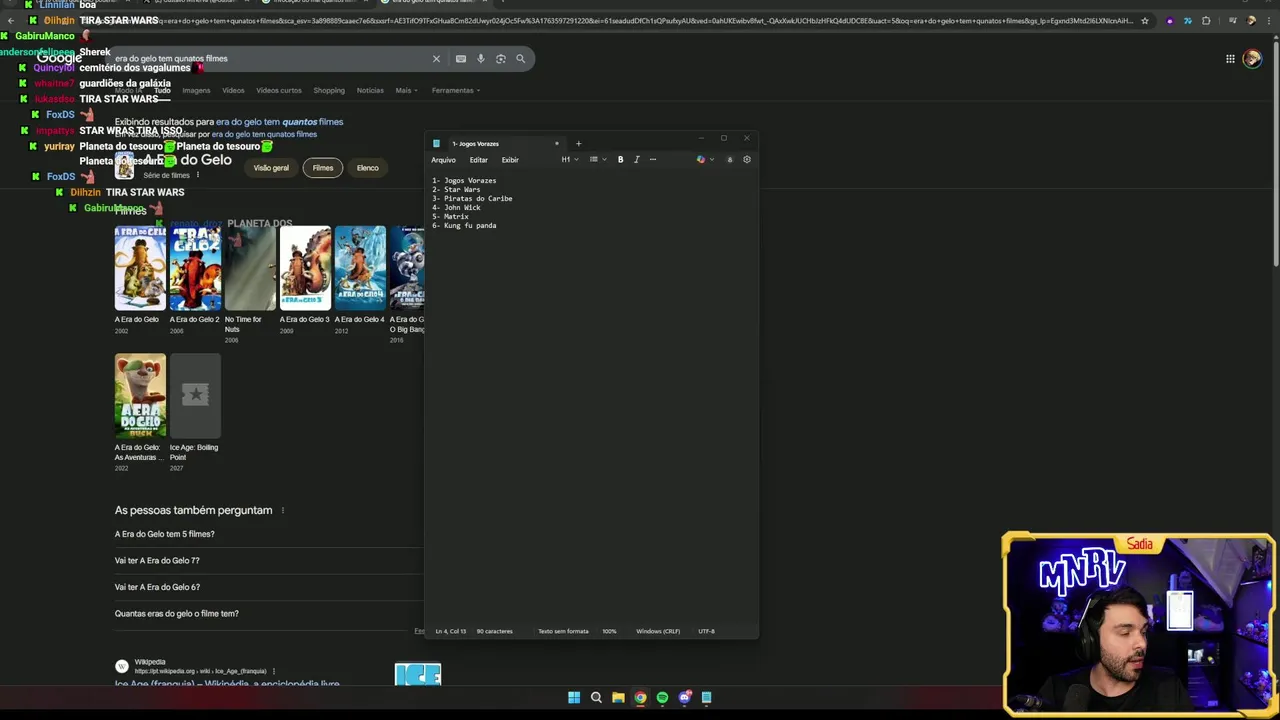Viewport: 1280px width, 720px height.
Task: Toggle bold formatting in Notepad
Action: tap(620, 160)
